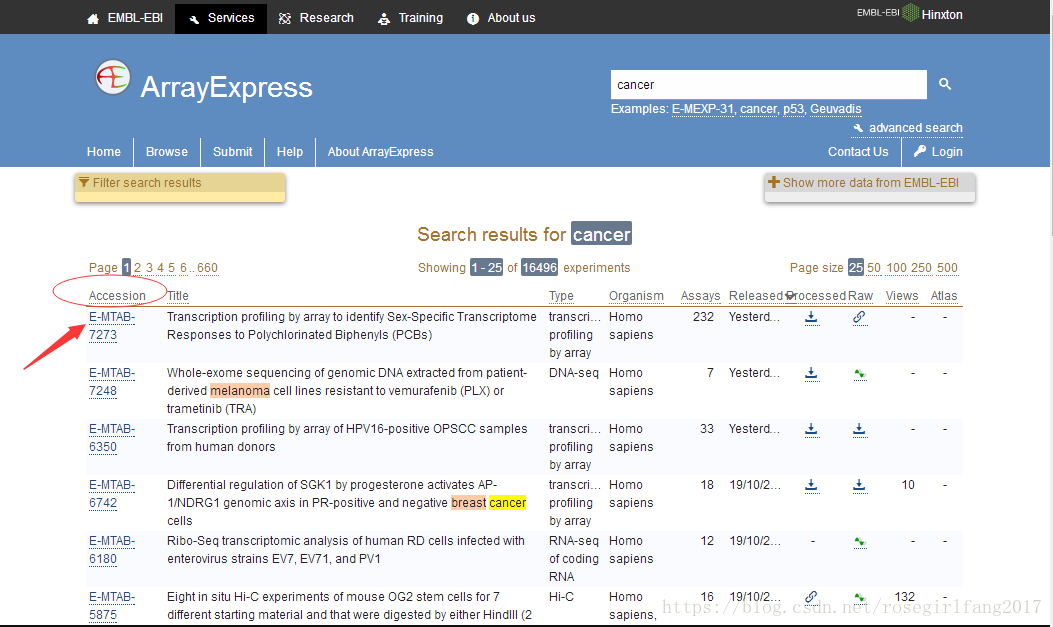The image size is (1053, 627).
Task: Download processed data for E-MTAB-7248
Action: coord(811,373)
